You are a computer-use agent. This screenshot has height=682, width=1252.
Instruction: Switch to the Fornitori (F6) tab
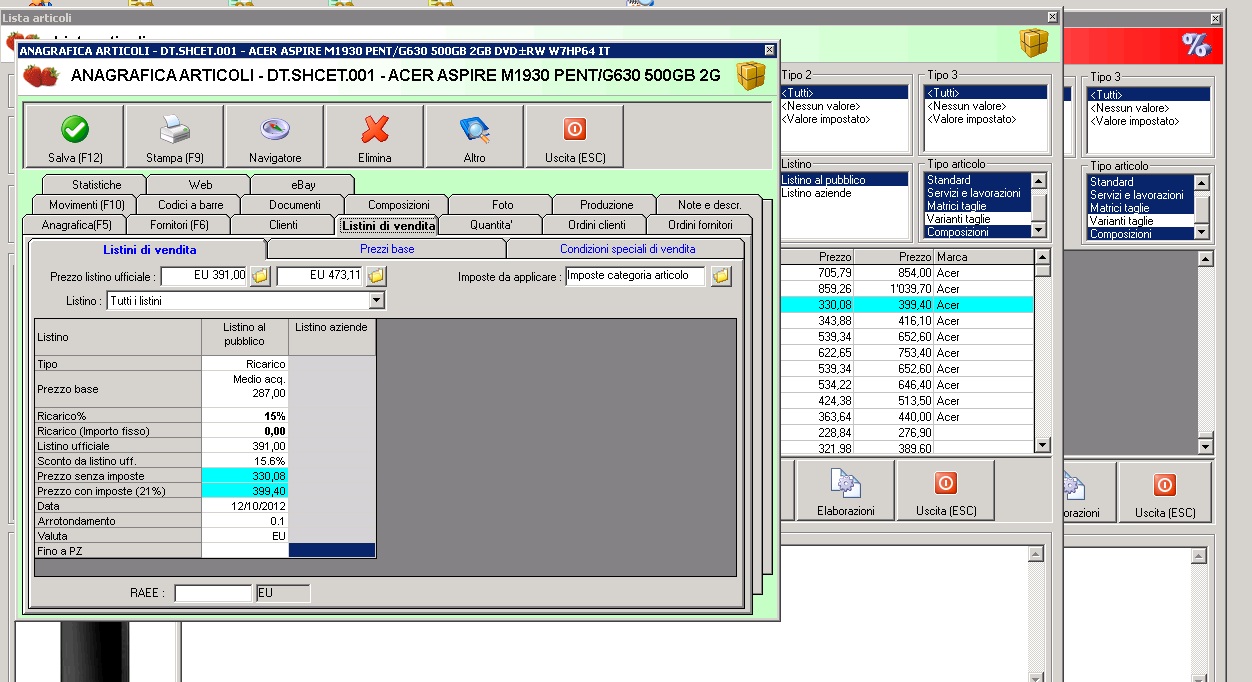tap(180, 225)
